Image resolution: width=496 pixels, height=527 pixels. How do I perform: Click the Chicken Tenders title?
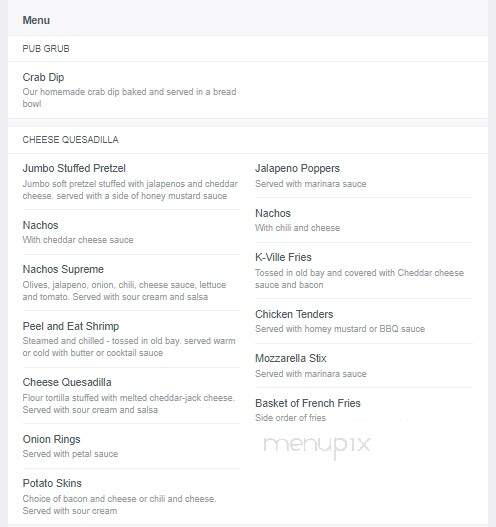[294, 314]
